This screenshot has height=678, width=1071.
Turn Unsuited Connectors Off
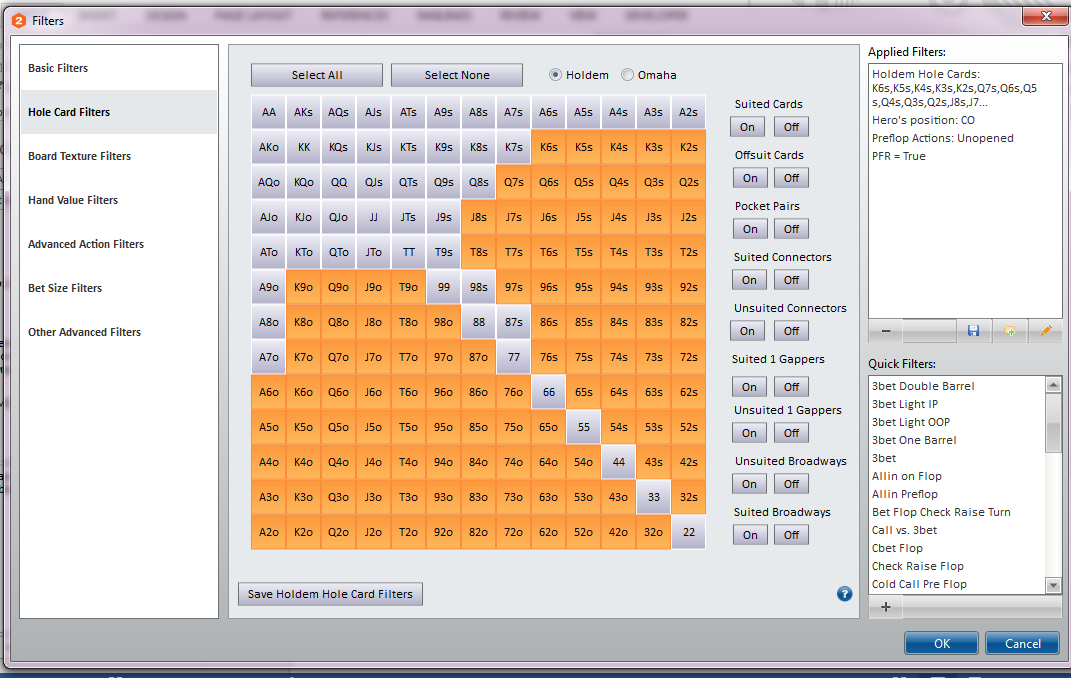click(x=791, y=331)
